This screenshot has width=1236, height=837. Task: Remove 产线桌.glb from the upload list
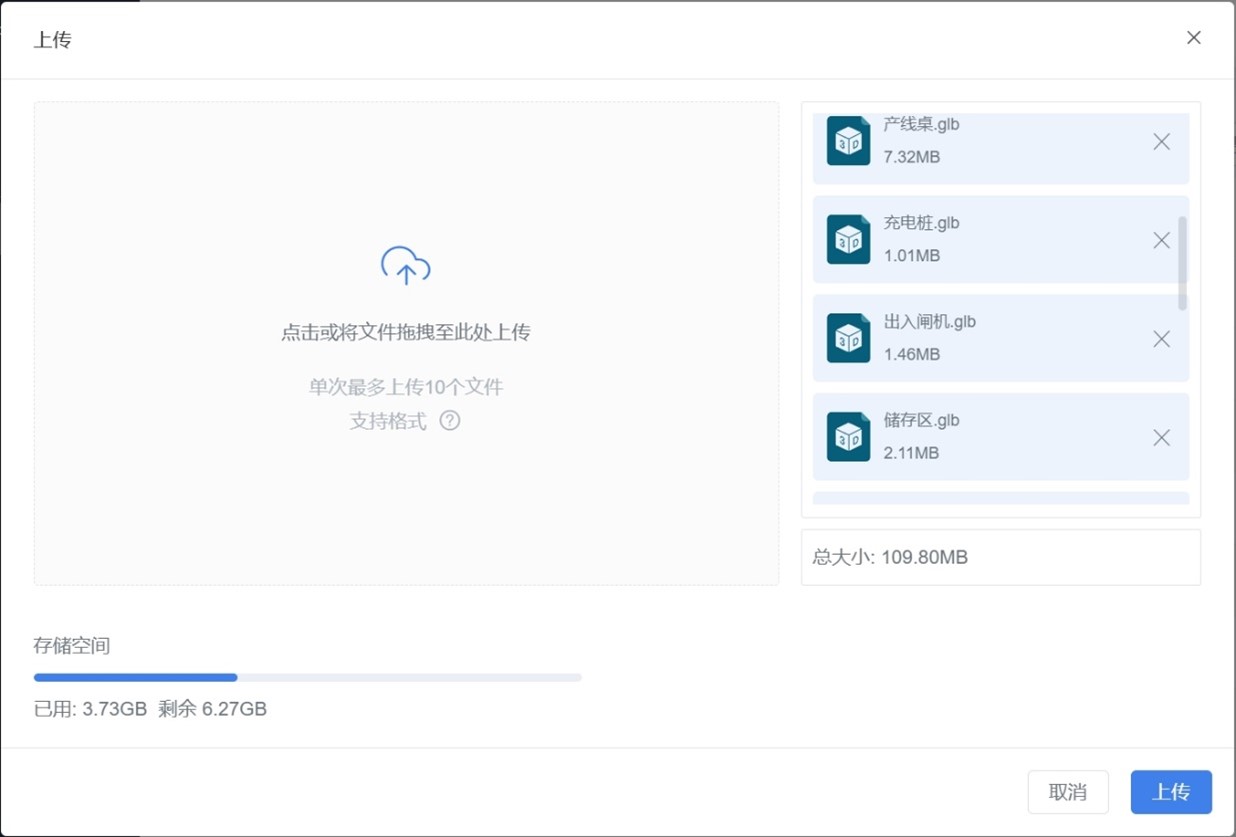tap(1161, 142)
